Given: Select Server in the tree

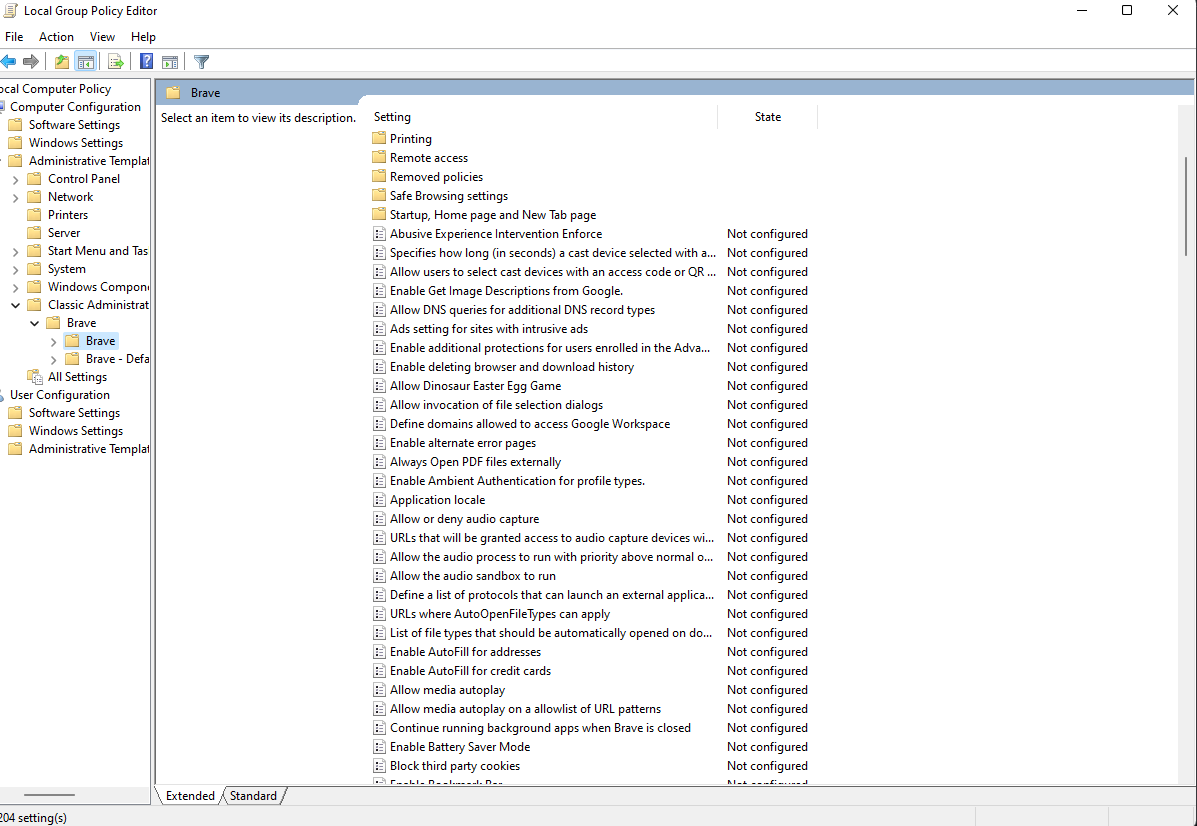Looking at the screenshot, I should 64,233.
